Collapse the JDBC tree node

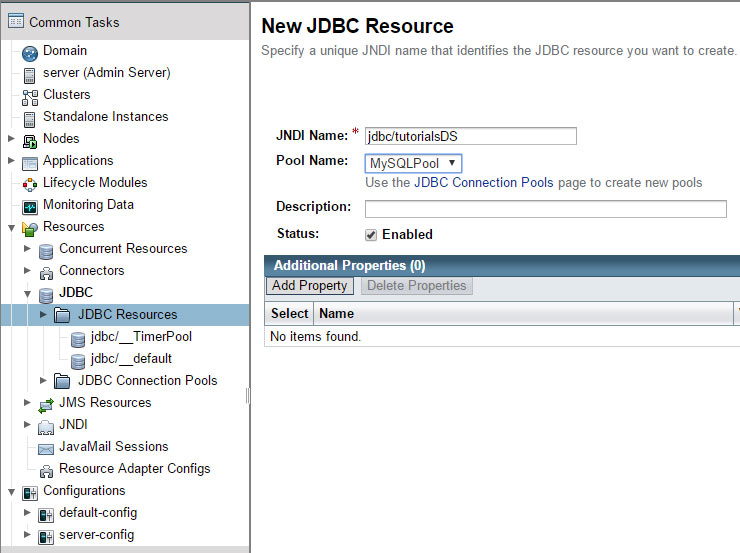[x=27, y=293]
